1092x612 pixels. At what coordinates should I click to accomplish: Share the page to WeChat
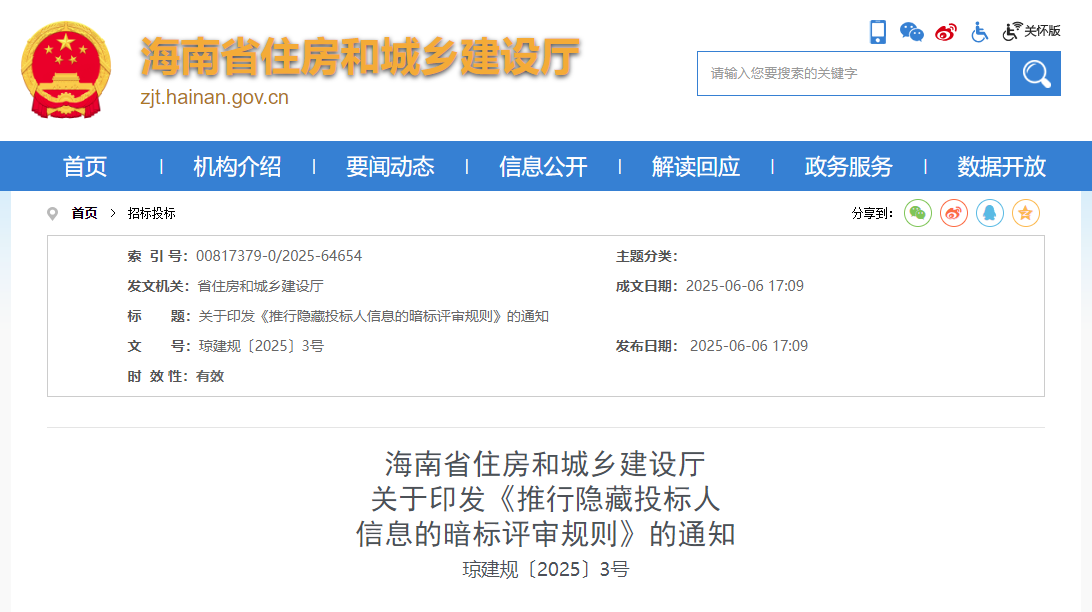coord(917,213)
